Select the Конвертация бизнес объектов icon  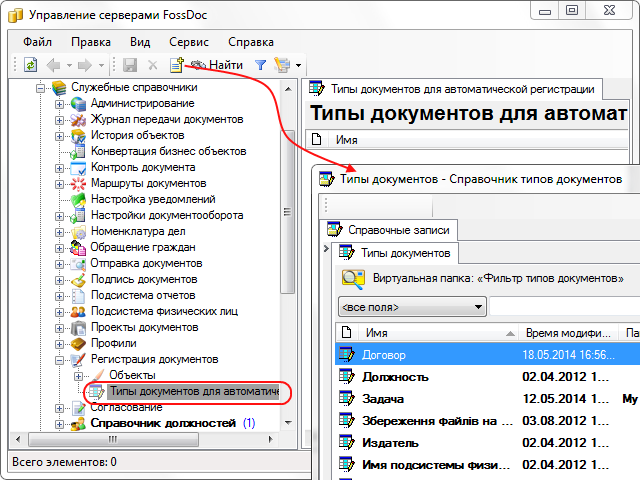coord(78,151)
